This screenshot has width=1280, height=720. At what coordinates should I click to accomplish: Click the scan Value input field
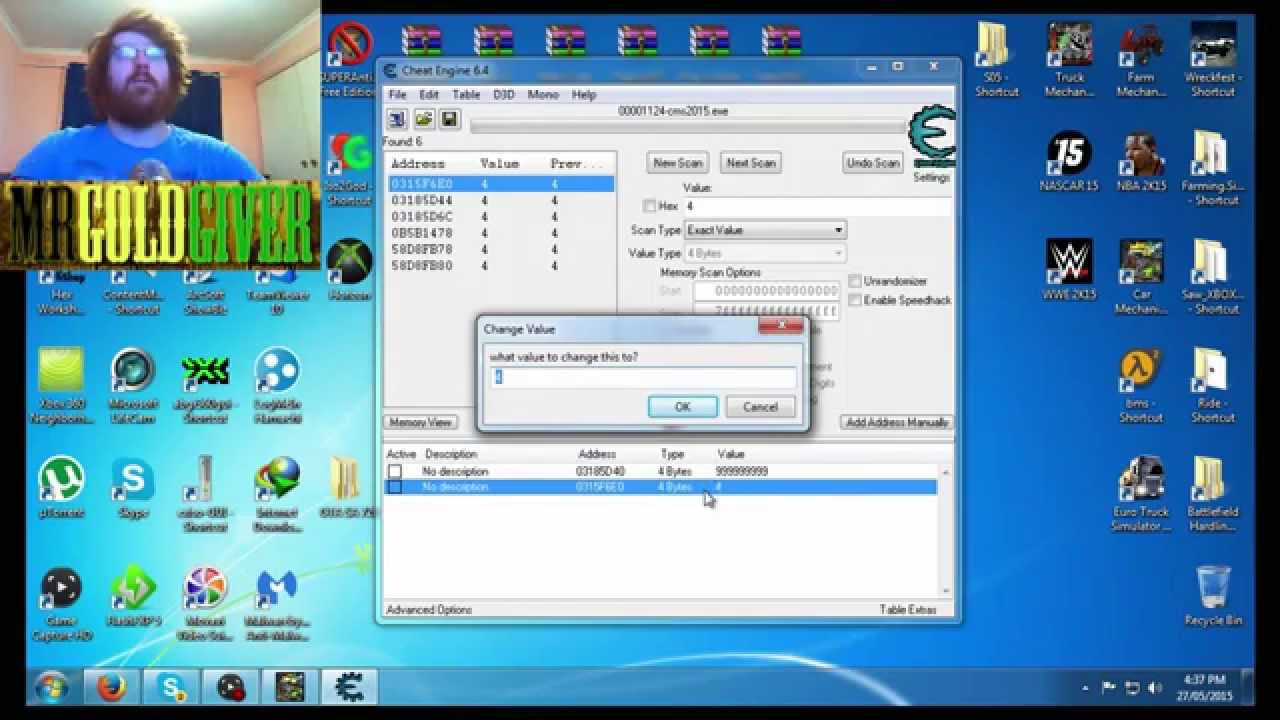pyautogui.click(x=817, y=206)
